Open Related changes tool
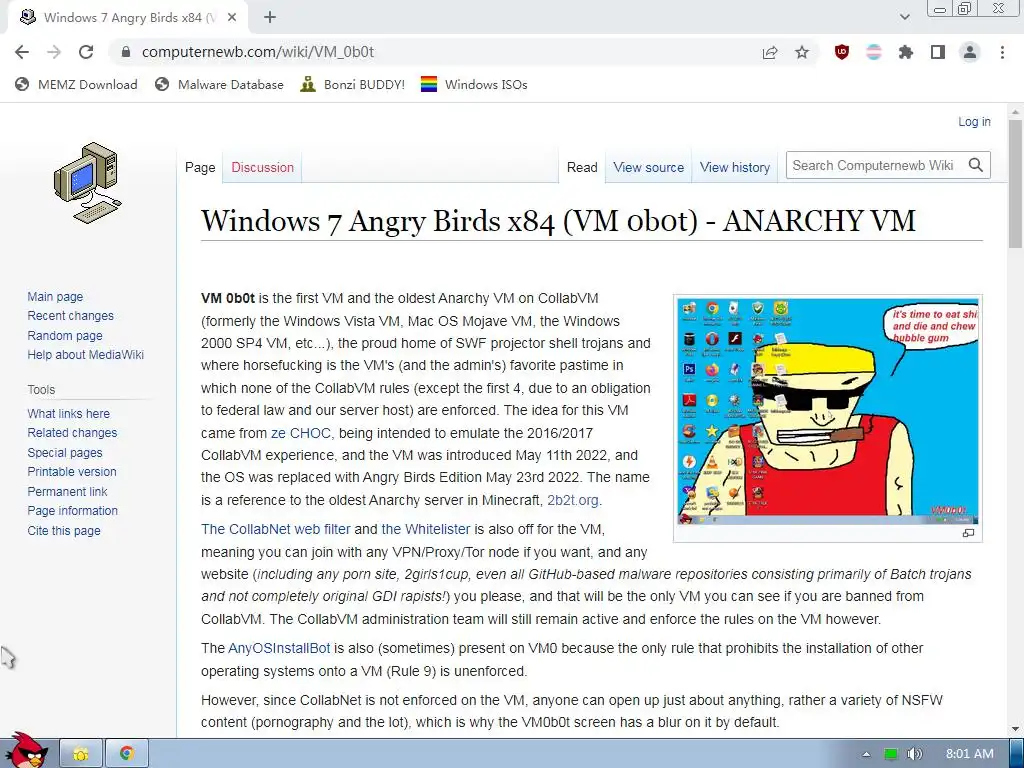1024x768 pixels. click(72, 432)
